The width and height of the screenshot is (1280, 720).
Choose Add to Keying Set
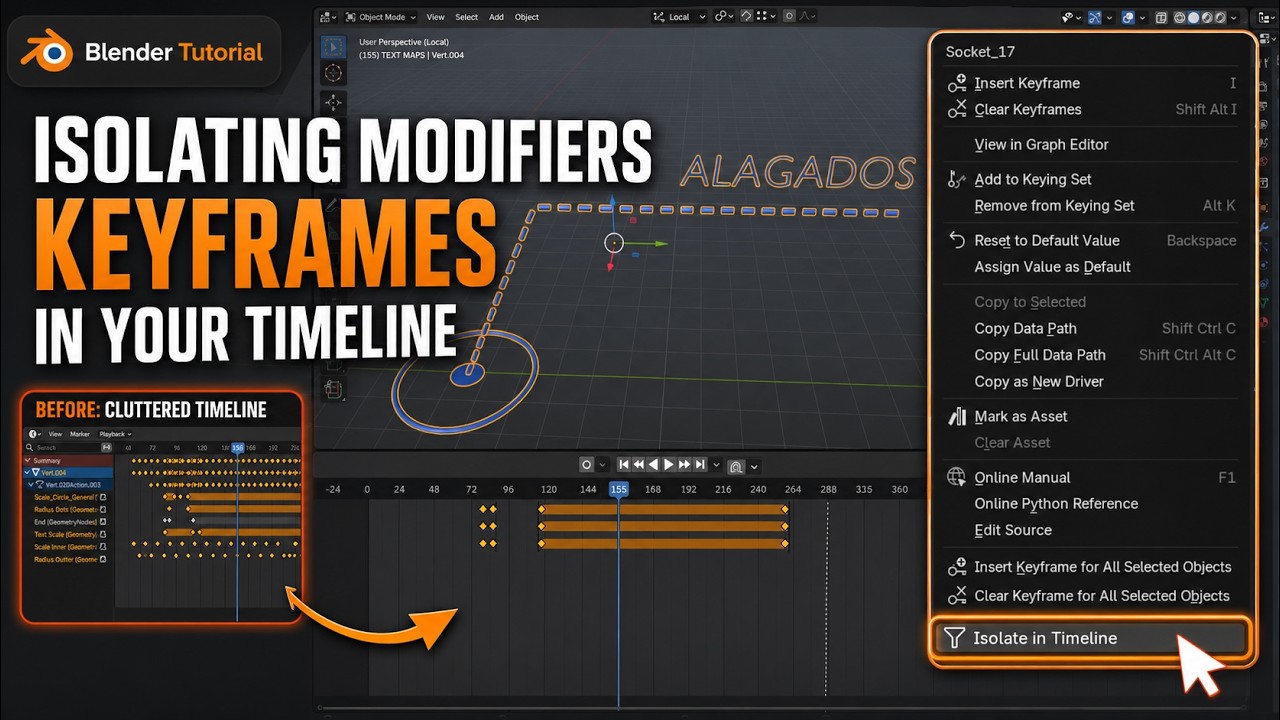1033,179
